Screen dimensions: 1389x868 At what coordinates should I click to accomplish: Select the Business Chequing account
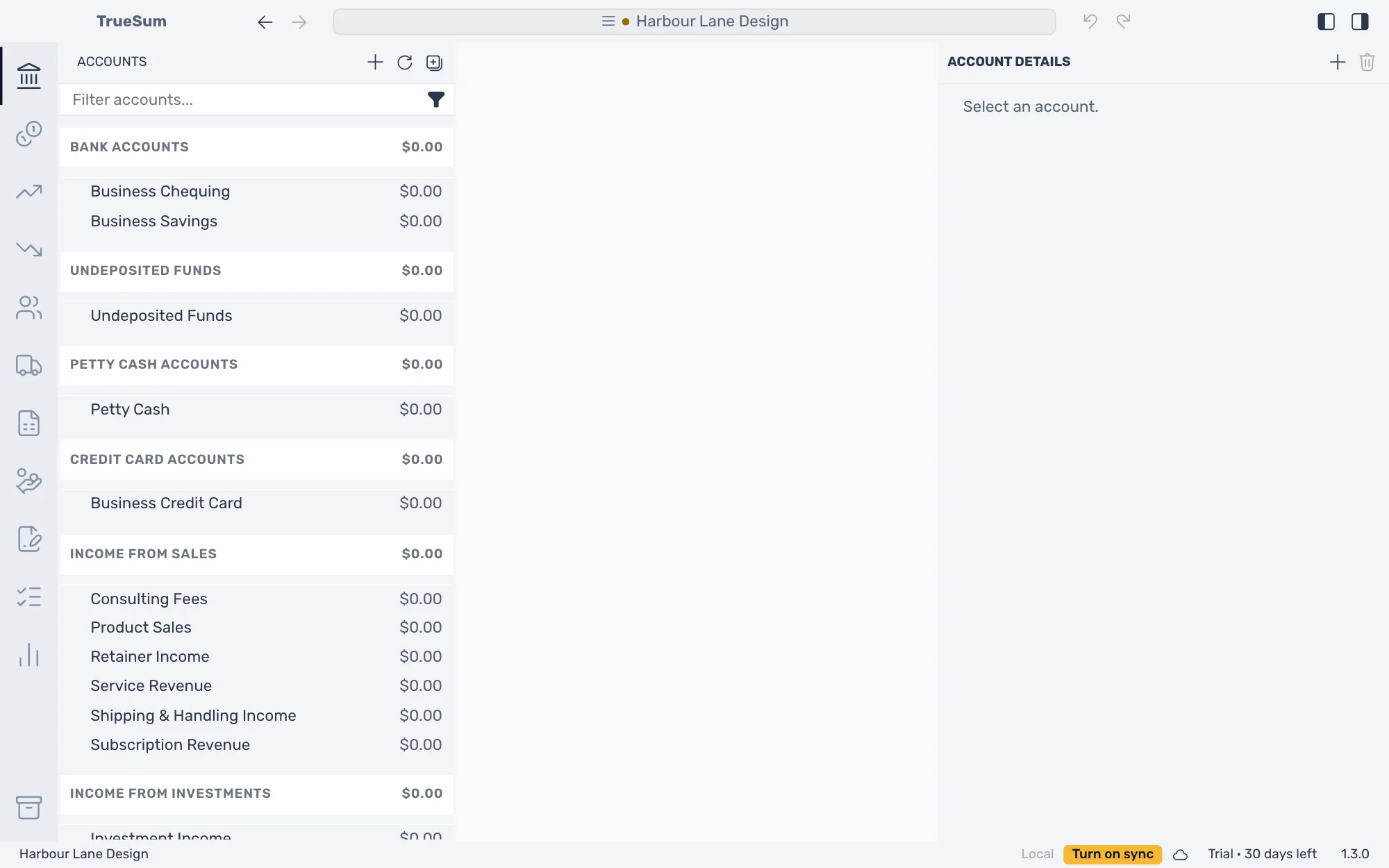tap(257, 192)
